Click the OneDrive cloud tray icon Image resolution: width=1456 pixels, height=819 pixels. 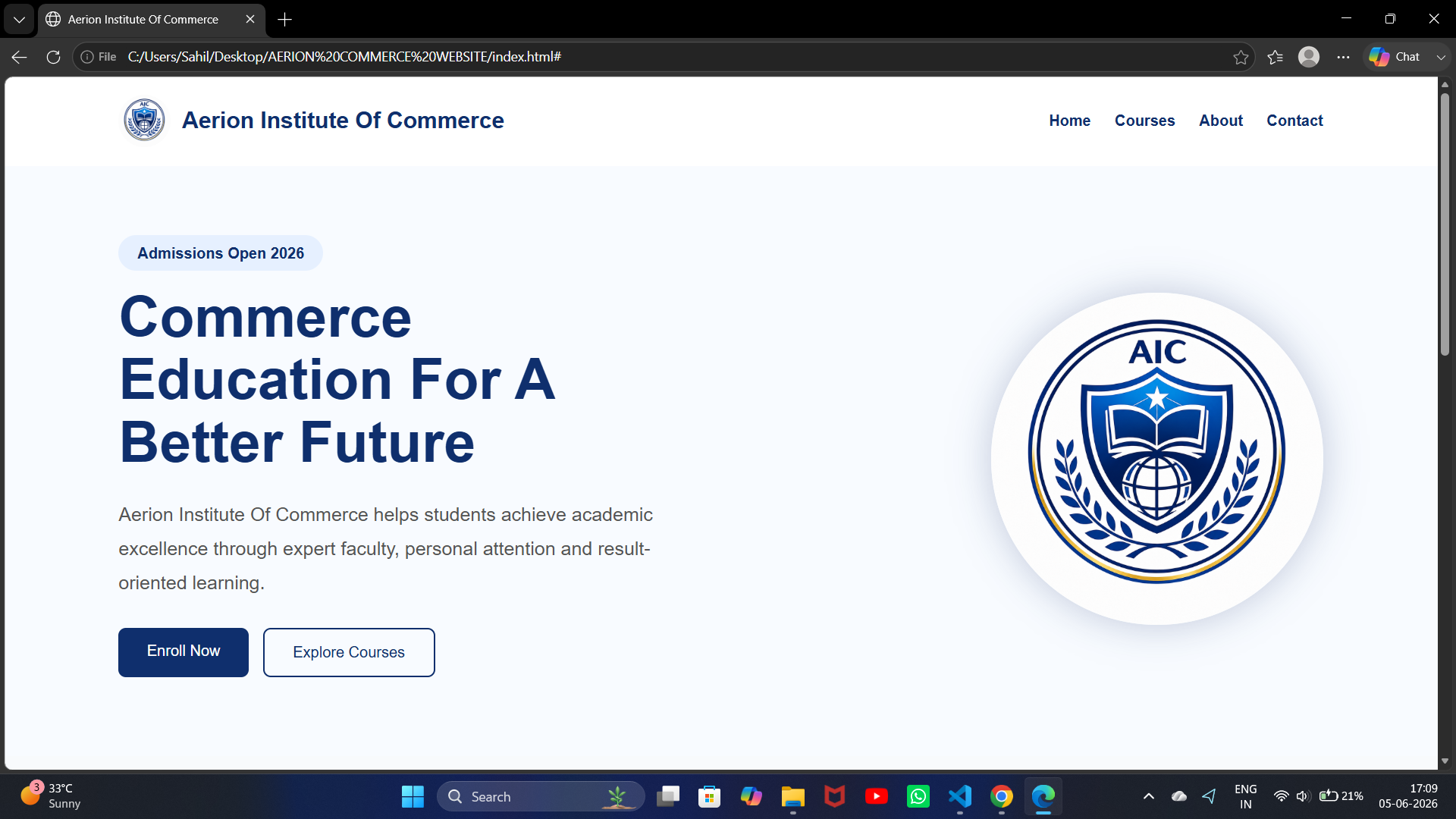pyautogui.click(x=1179, y=796)
